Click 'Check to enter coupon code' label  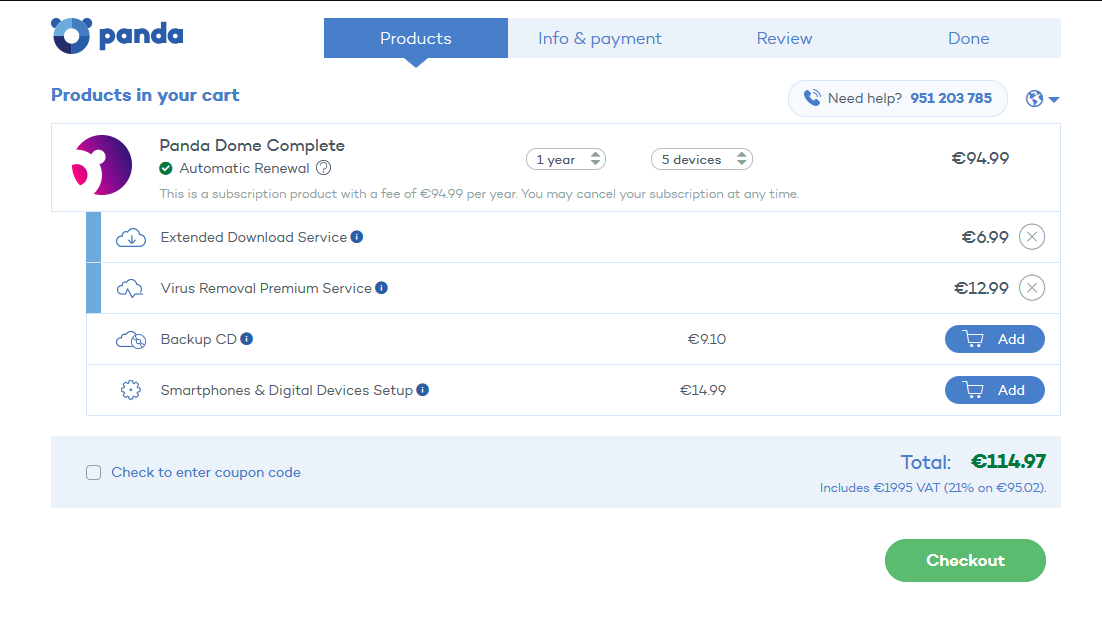click(x=206, y=472)
